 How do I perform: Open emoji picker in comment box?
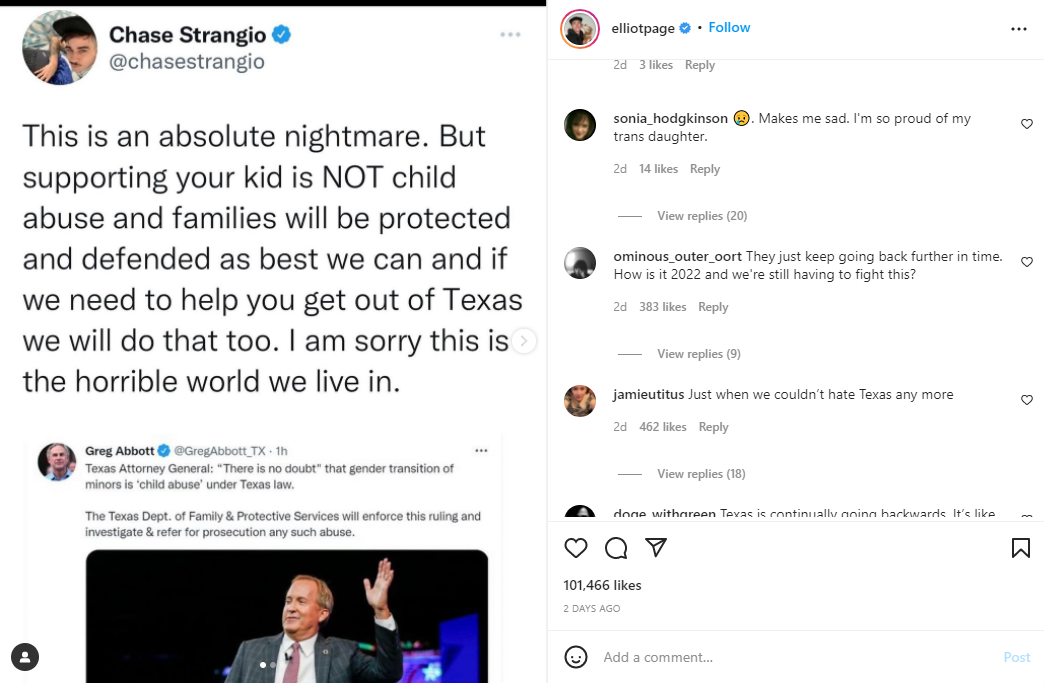click(x=576, y=657)
